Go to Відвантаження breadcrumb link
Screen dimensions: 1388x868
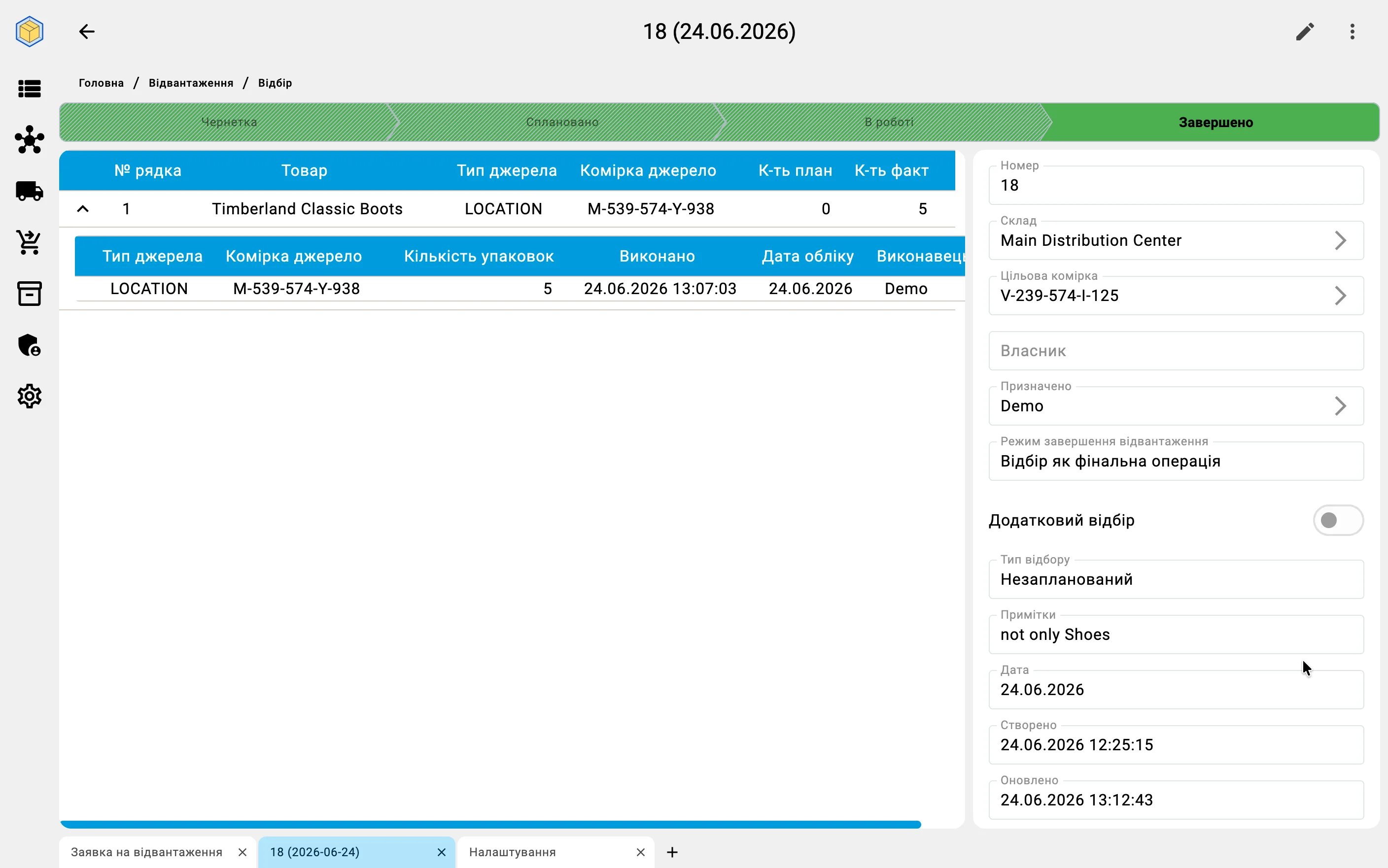tap(191, 83)
